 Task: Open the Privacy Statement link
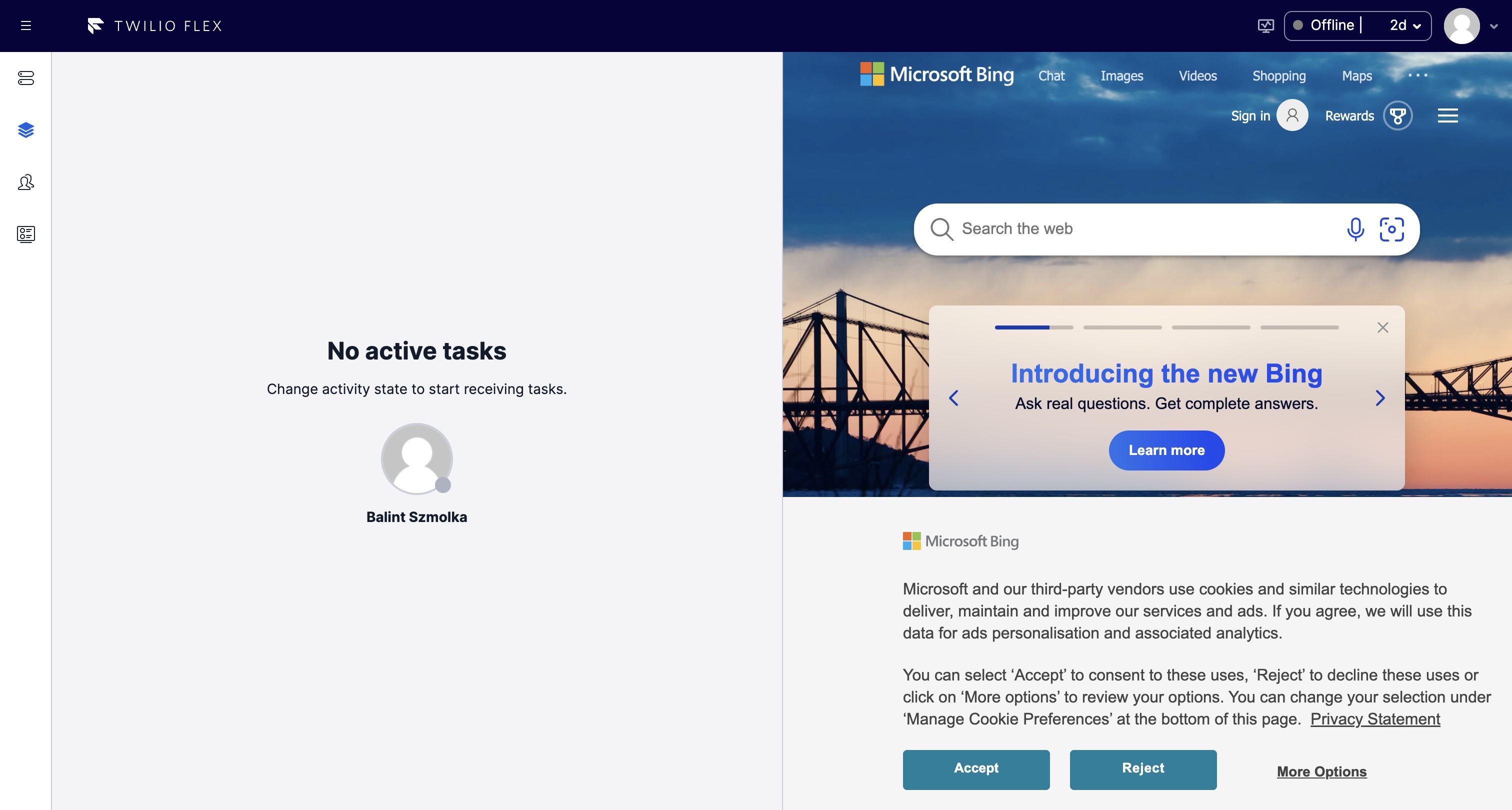(x=1374, y=719)
